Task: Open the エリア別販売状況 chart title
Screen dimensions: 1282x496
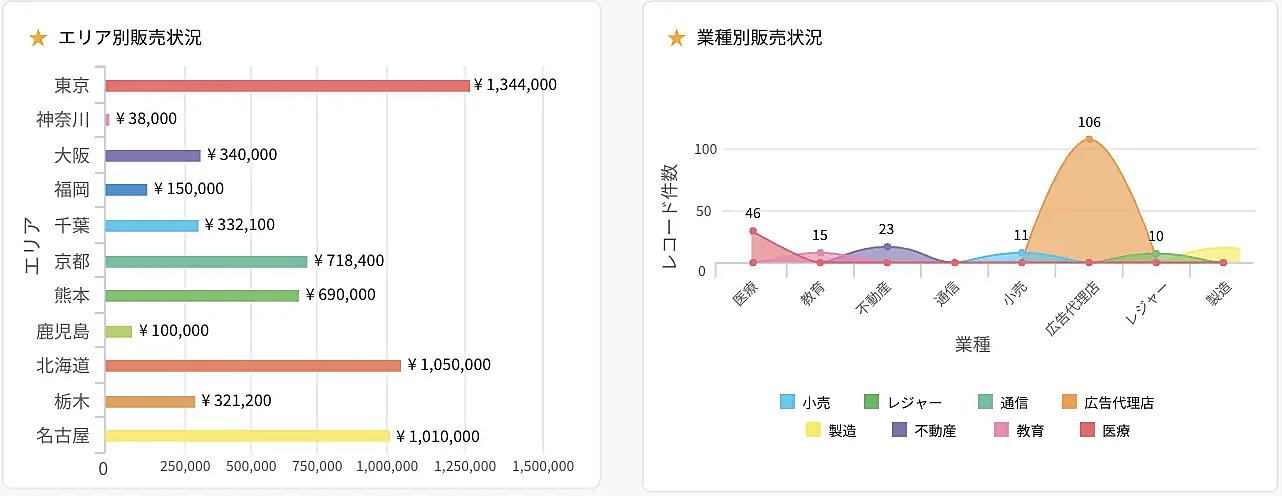Action: pos(130,38)
